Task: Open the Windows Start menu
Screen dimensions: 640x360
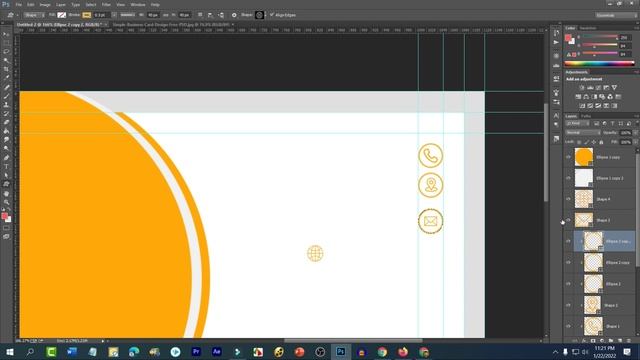Action: tap(10, 351)
